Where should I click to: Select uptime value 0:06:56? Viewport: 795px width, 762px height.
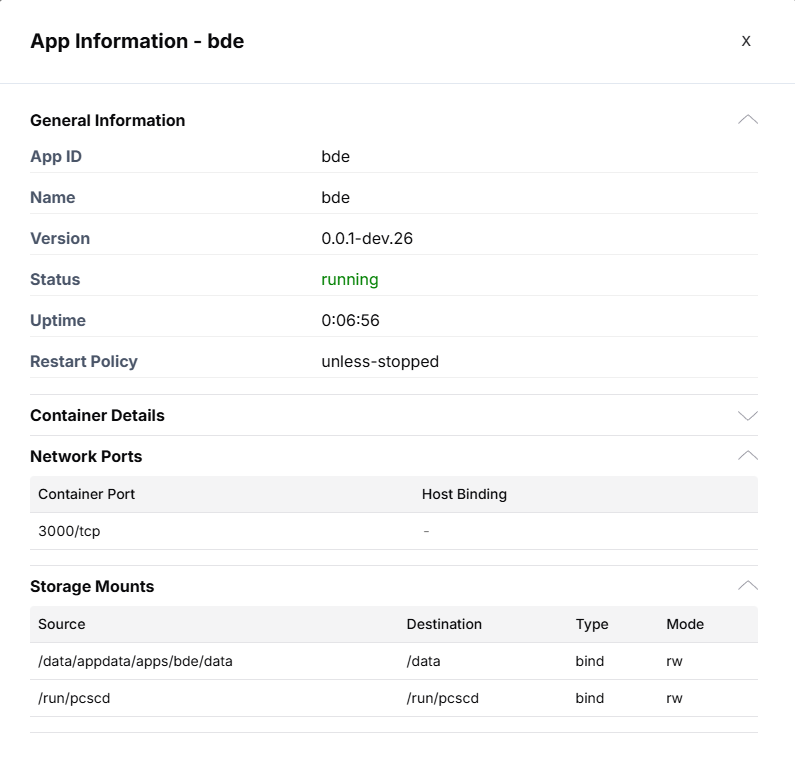coord(350,321)
